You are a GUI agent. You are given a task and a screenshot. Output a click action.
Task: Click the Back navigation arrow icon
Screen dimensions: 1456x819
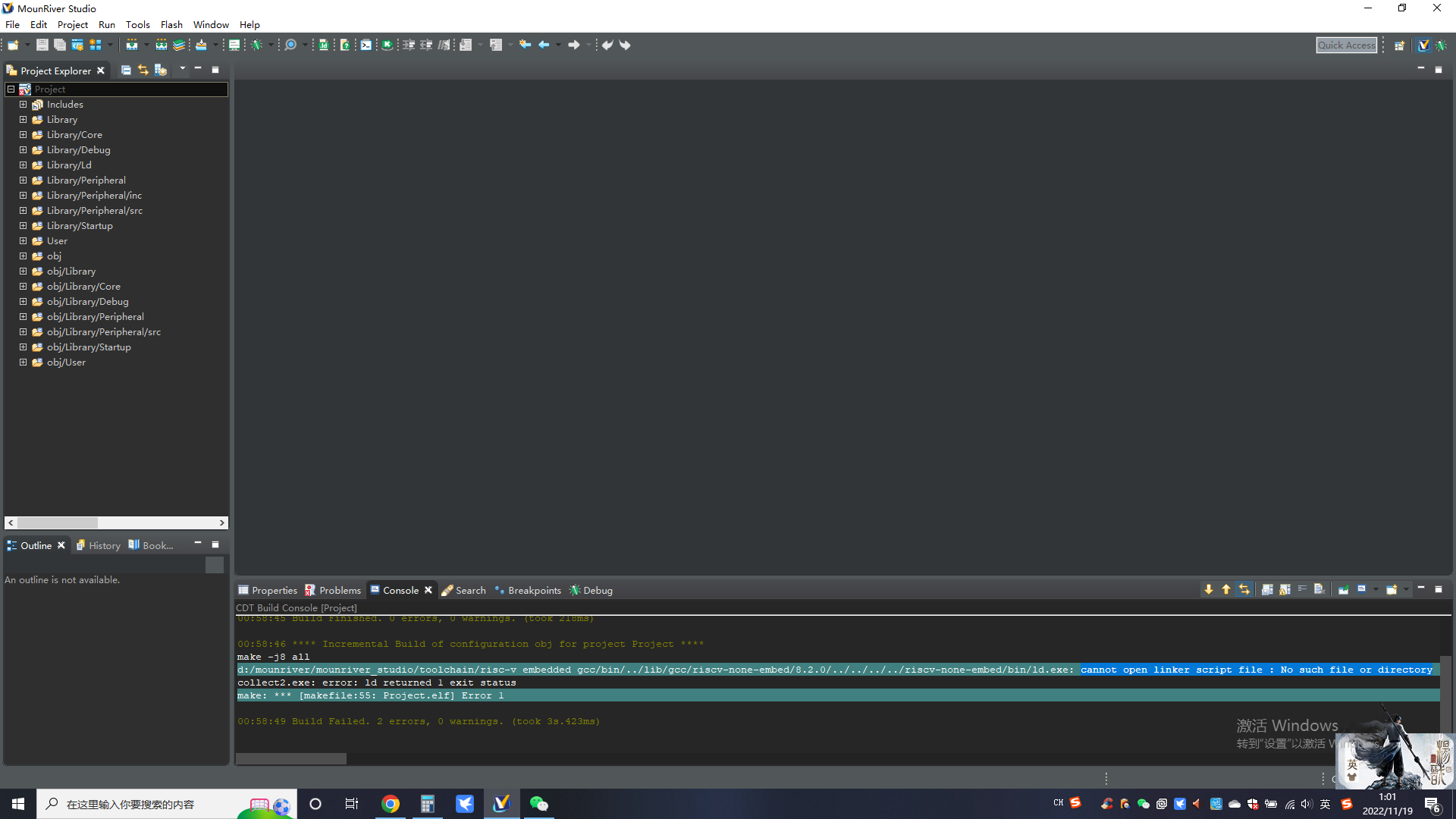point(544,45)
